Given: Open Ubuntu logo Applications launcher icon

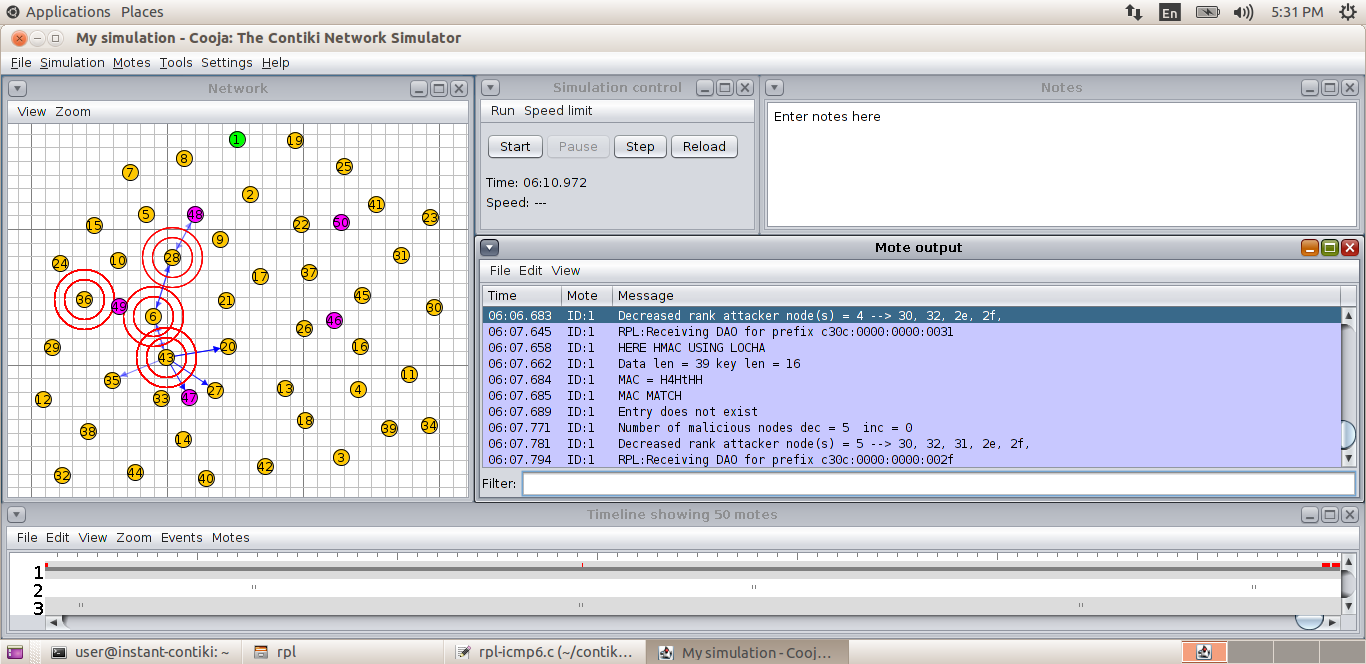Looking at the screenshot, I should point(12,12).
